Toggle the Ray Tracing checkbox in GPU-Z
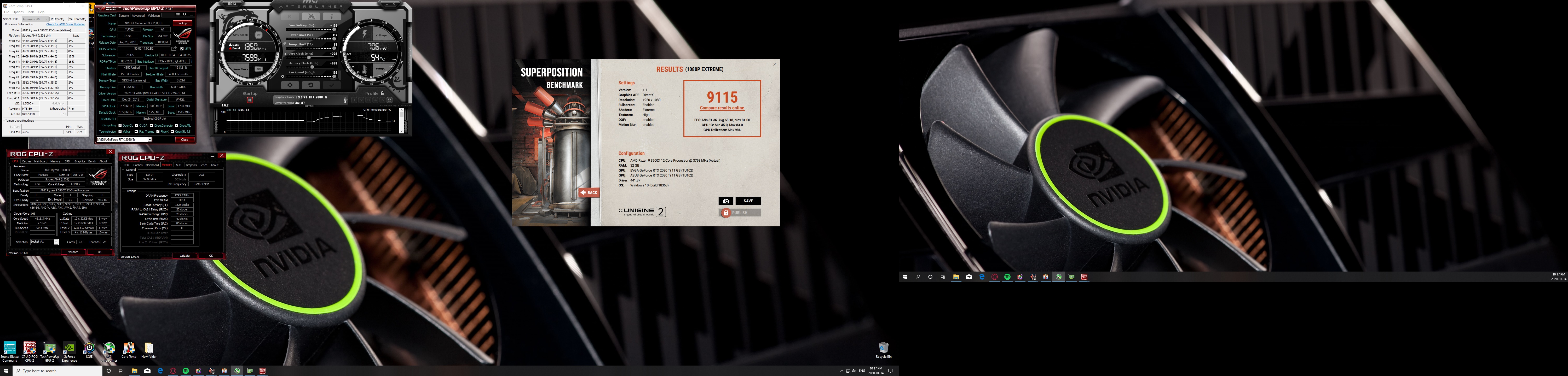The width and height of the screenshot is (1568, 376). [x=136, y=131]
